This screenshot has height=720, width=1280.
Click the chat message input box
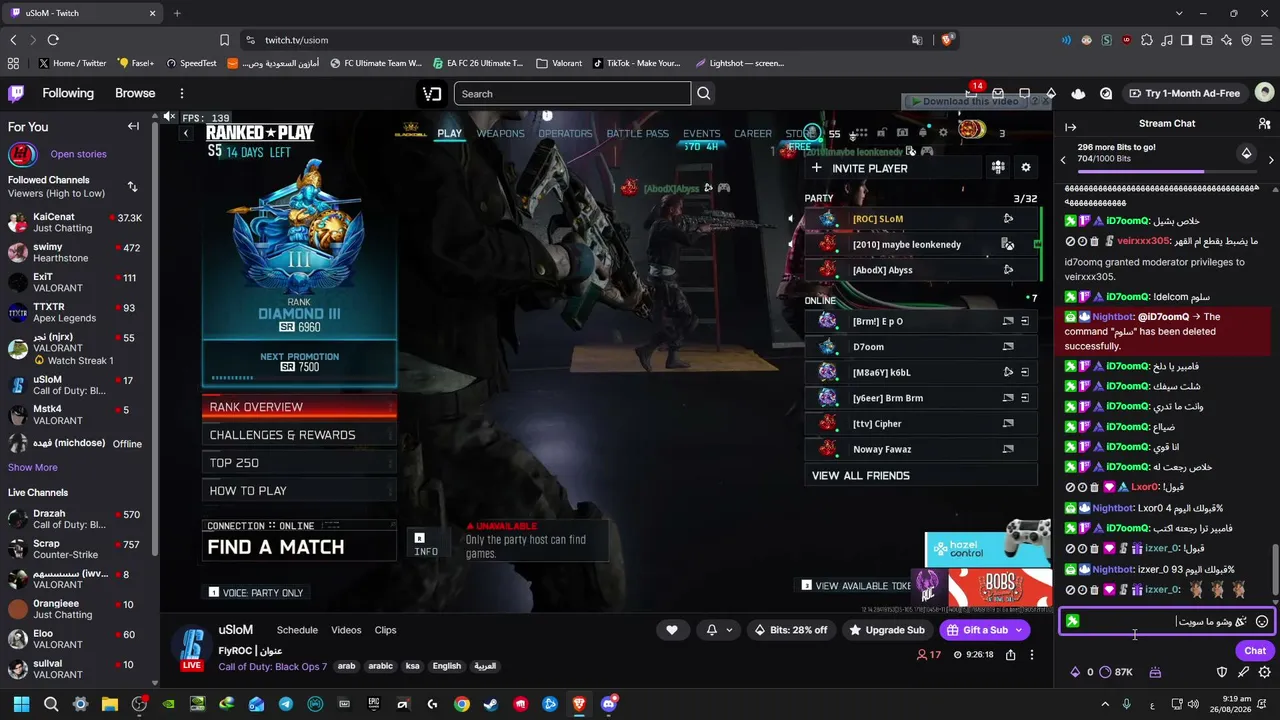(1166, 621)
